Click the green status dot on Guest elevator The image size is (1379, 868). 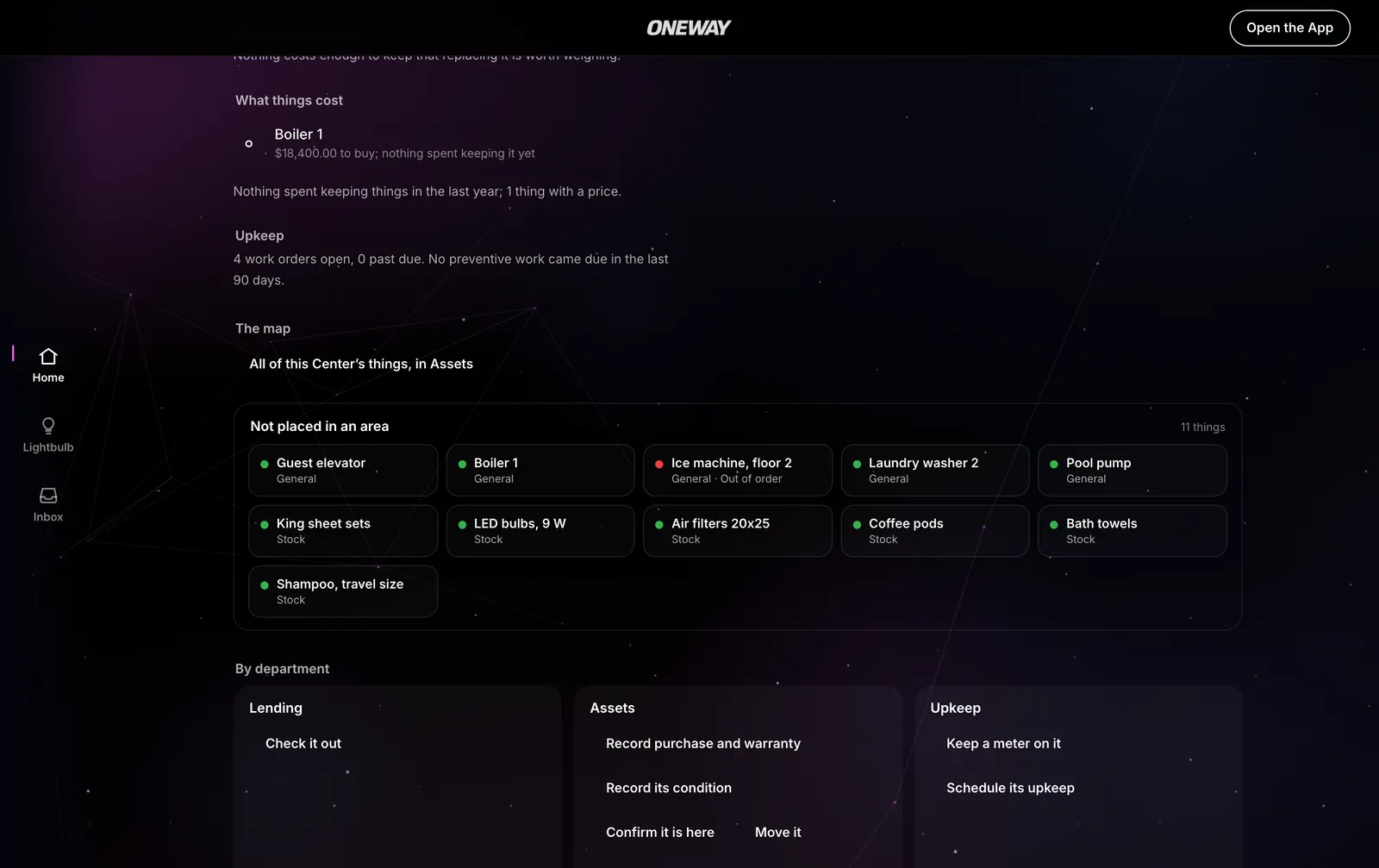tap(265, 464)
